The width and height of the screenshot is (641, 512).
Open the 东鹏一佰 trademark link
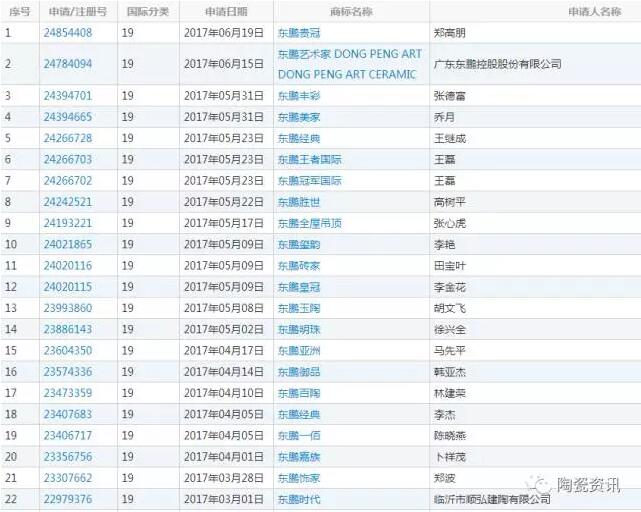(299, 436)
